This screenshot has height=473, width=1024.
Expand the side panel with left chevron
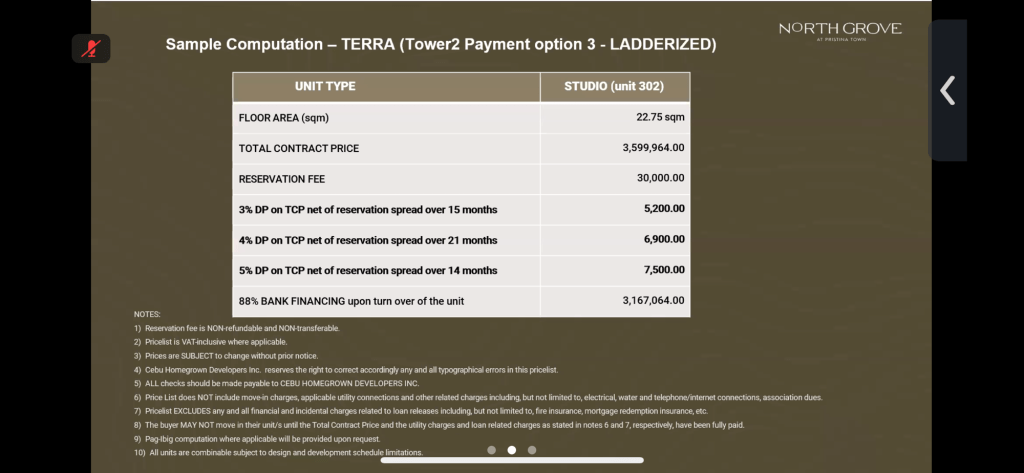(x=948, y=91)
